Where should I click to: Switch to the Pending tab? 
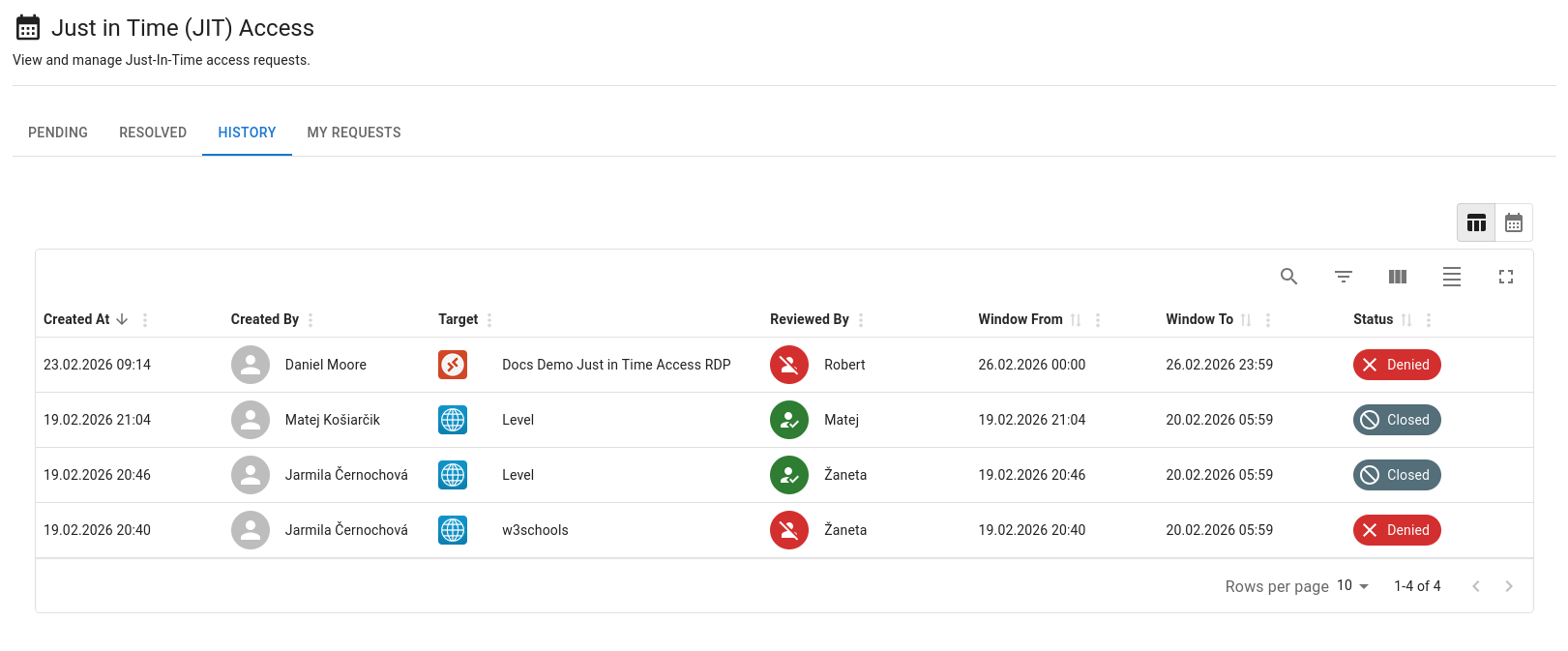click(58, 133)
